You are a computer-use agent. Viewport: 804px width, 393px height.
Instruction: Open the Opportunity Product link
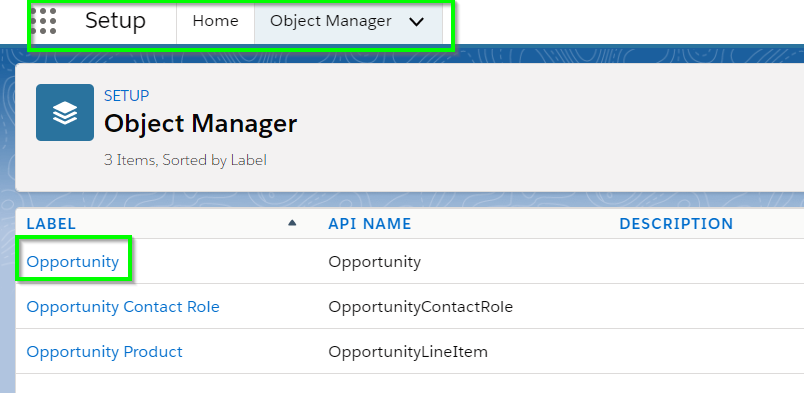click(105, 352)
